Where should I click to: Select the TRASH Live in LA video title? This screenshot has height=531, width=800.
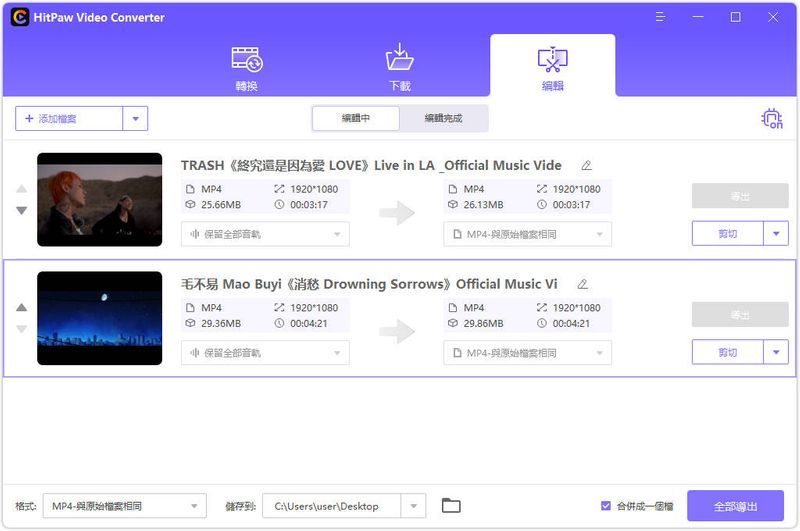click(x=371, y=165)
